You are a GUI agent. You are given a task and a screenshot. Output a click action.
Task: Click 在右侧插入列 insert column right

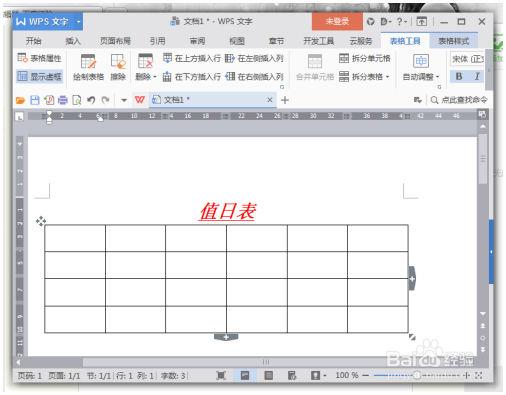[254, 77]
